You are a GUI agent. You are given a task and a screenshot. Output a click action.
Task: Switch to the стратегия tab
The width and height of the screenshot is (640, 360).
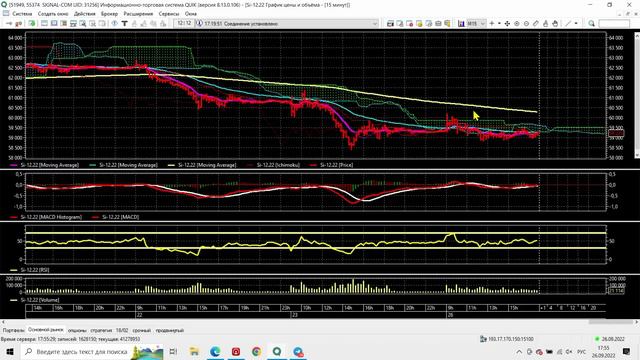[x=101, y=330]
